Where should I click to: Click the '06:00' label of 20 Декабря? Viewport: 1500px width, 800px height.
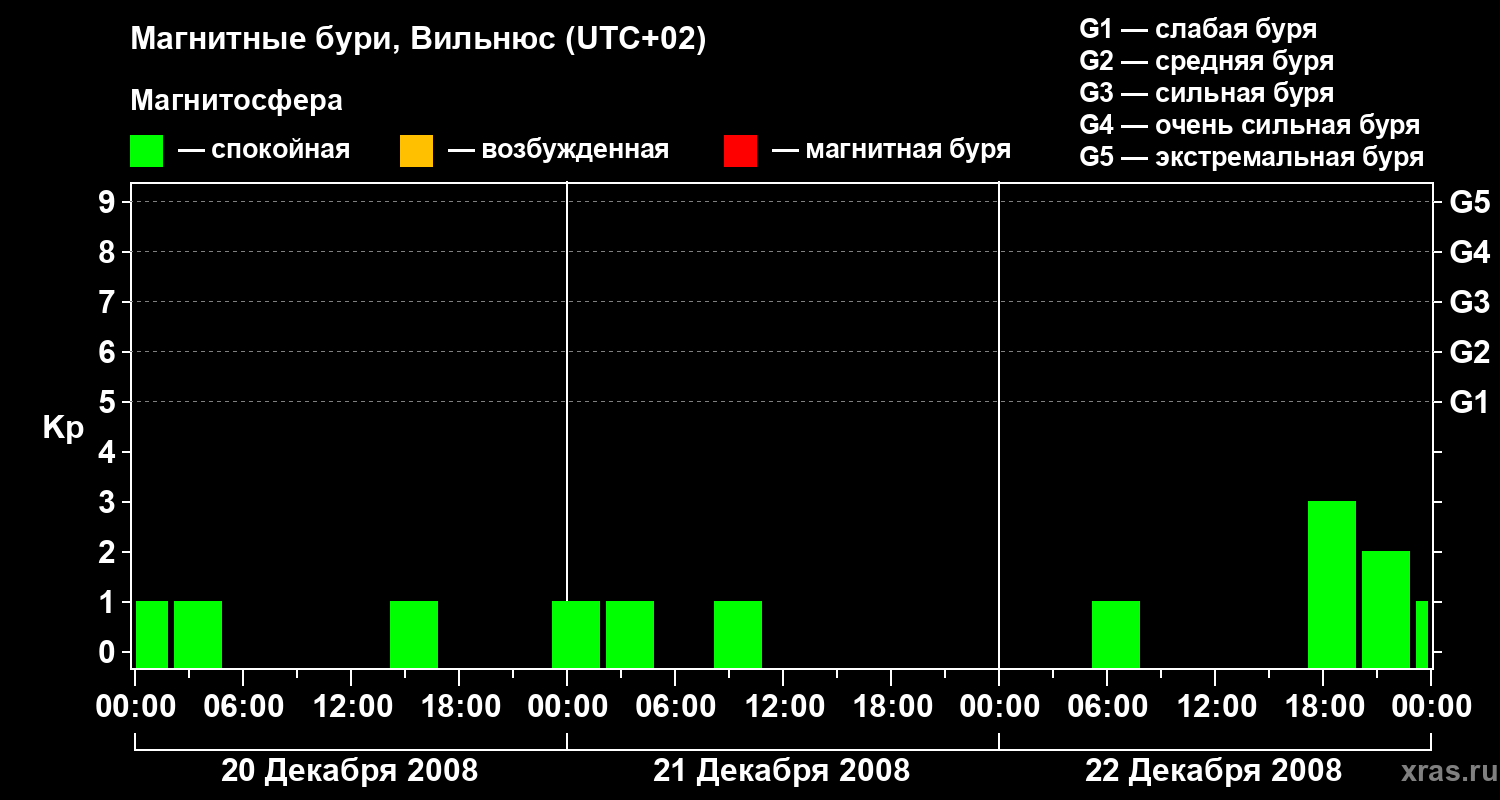(x=243, y=707)
